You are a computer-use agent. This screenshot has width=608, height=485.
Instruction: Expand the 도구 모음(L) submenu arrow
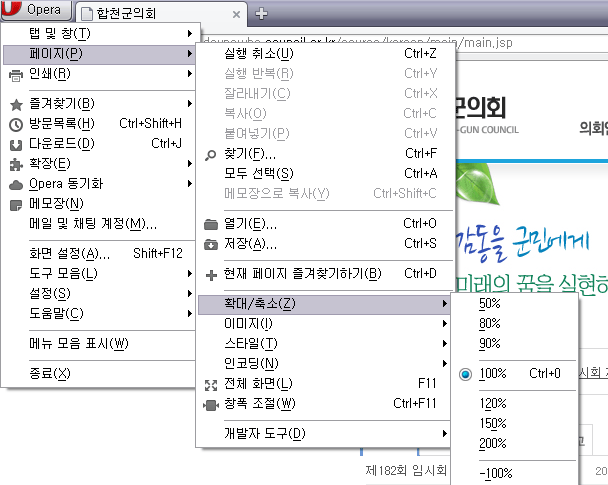tap(190, 274)
